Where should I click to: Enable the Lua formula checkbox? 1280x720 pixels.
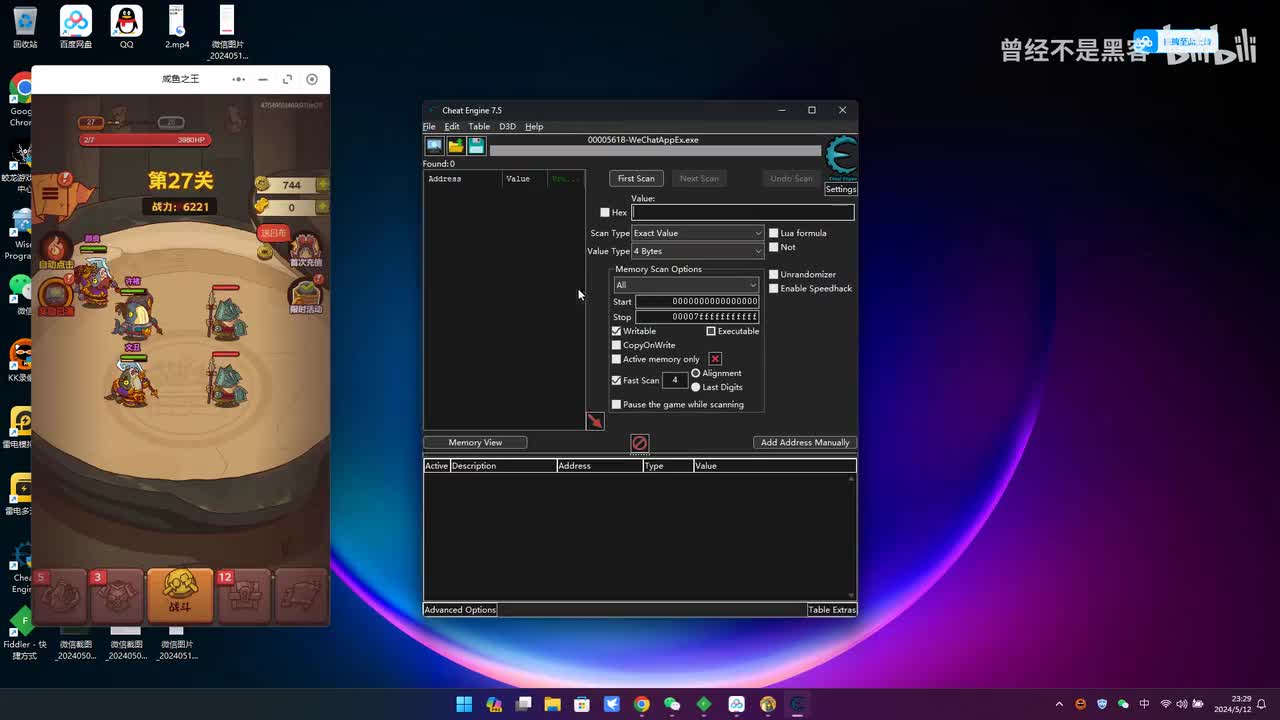coord(774,233)
